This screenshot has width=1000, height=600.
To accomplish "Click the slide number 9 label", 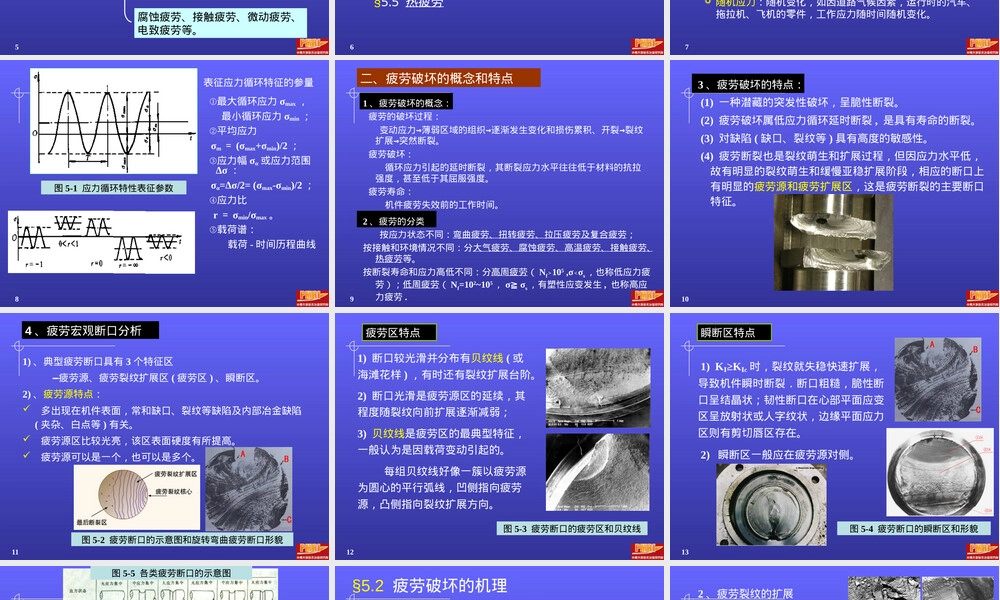I will coord(352,298).
